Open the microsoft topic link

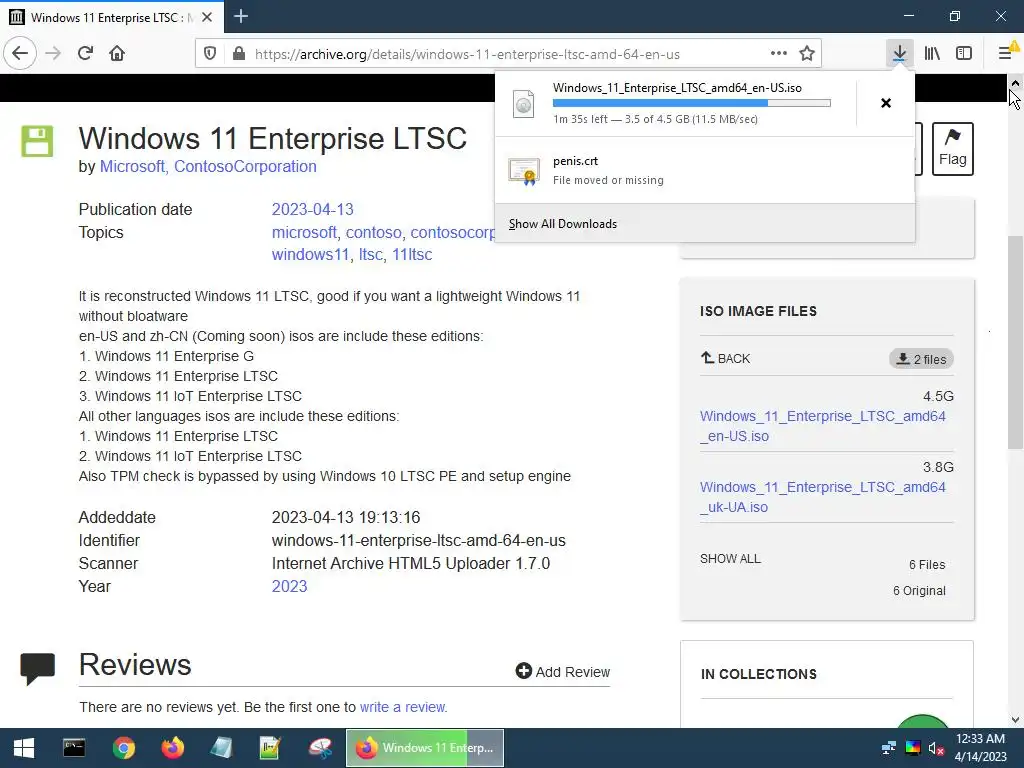[304, 232]
